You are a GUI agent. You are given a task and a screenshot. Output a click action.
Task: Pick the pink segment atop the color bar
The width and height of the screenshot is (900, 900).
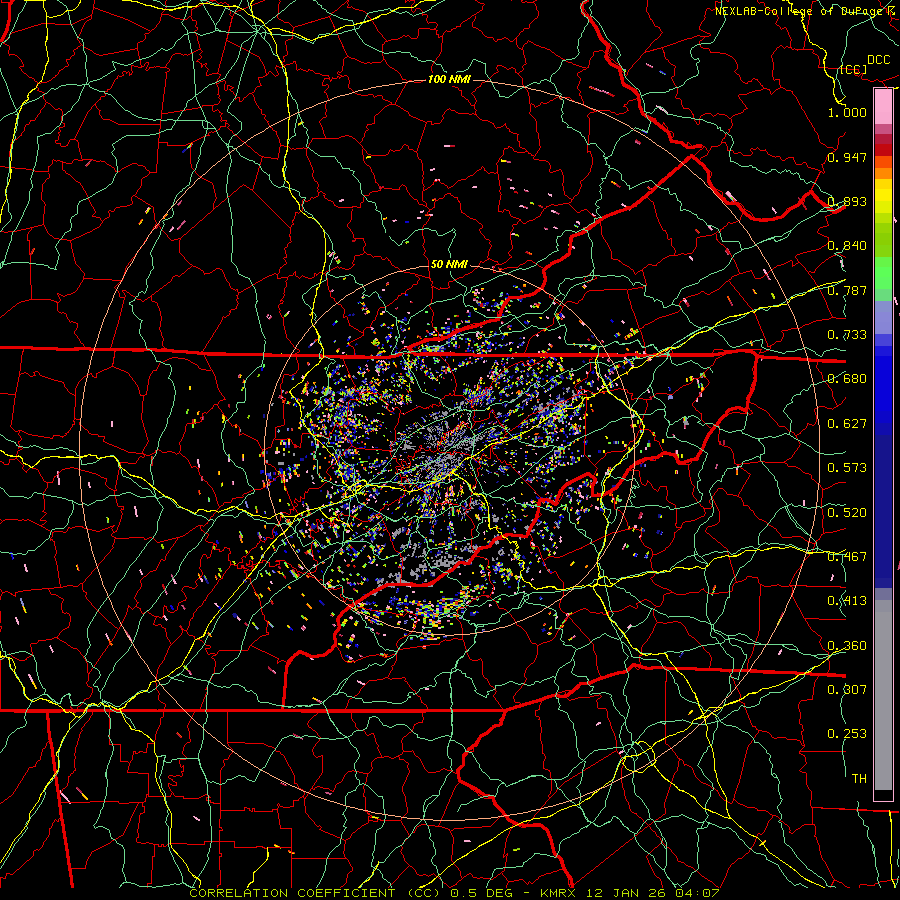pos(883,106)
